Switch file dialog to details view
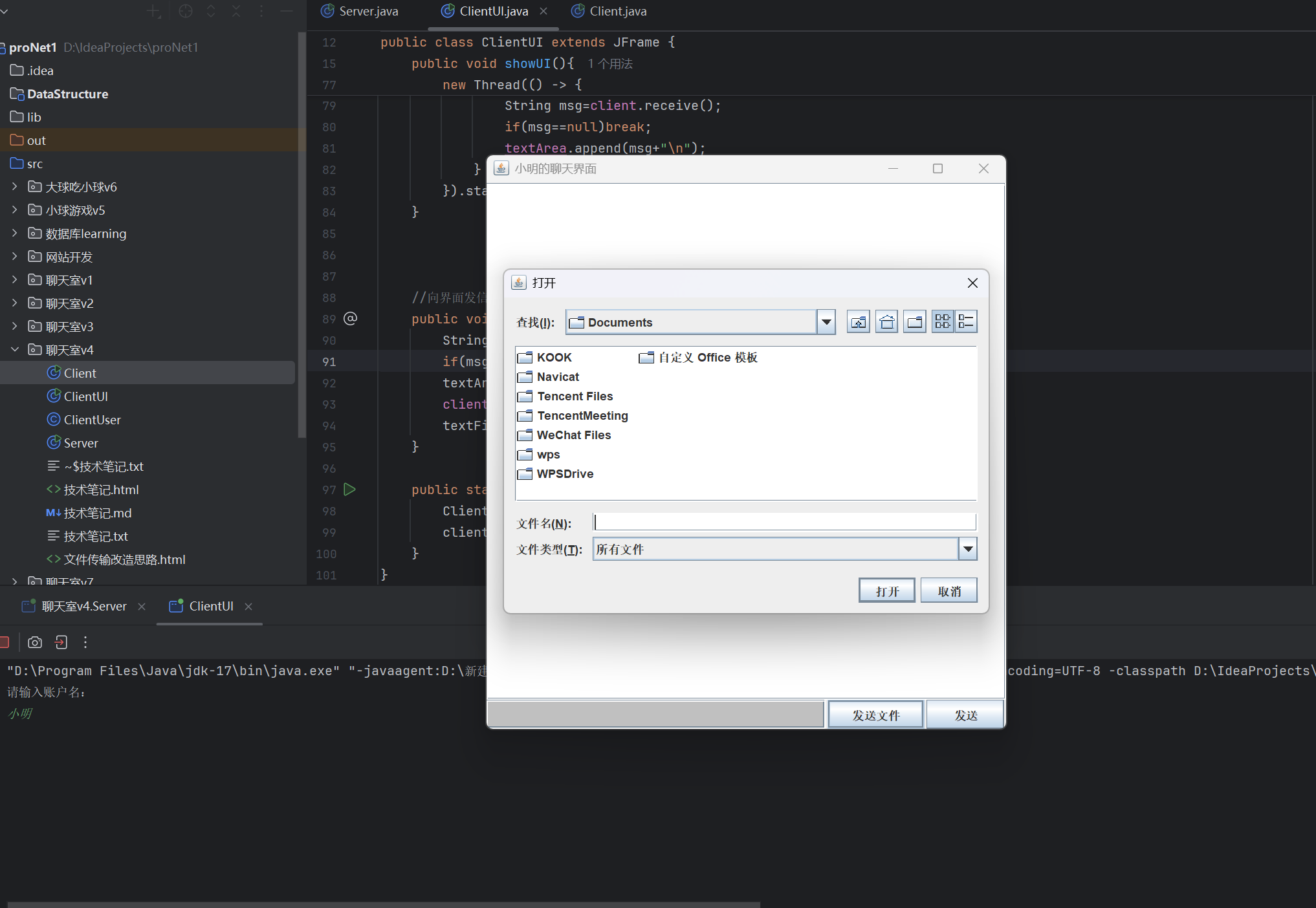Image resolution: width=1316 pixels, height=908 pixels. [x=966, y=321]
